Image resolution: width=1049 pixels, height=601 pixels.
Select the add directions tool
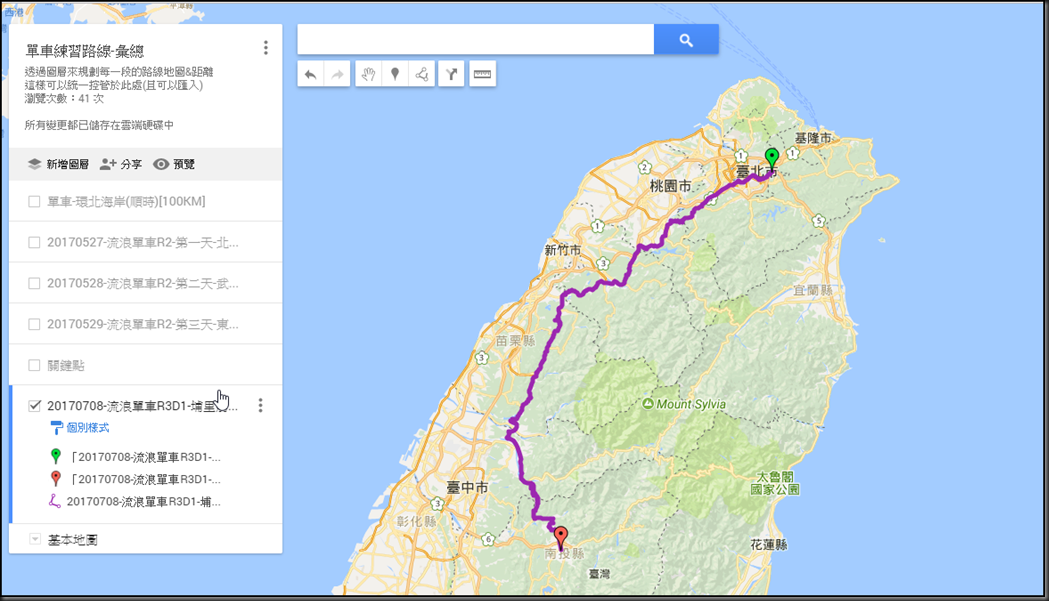pos(452,74)
